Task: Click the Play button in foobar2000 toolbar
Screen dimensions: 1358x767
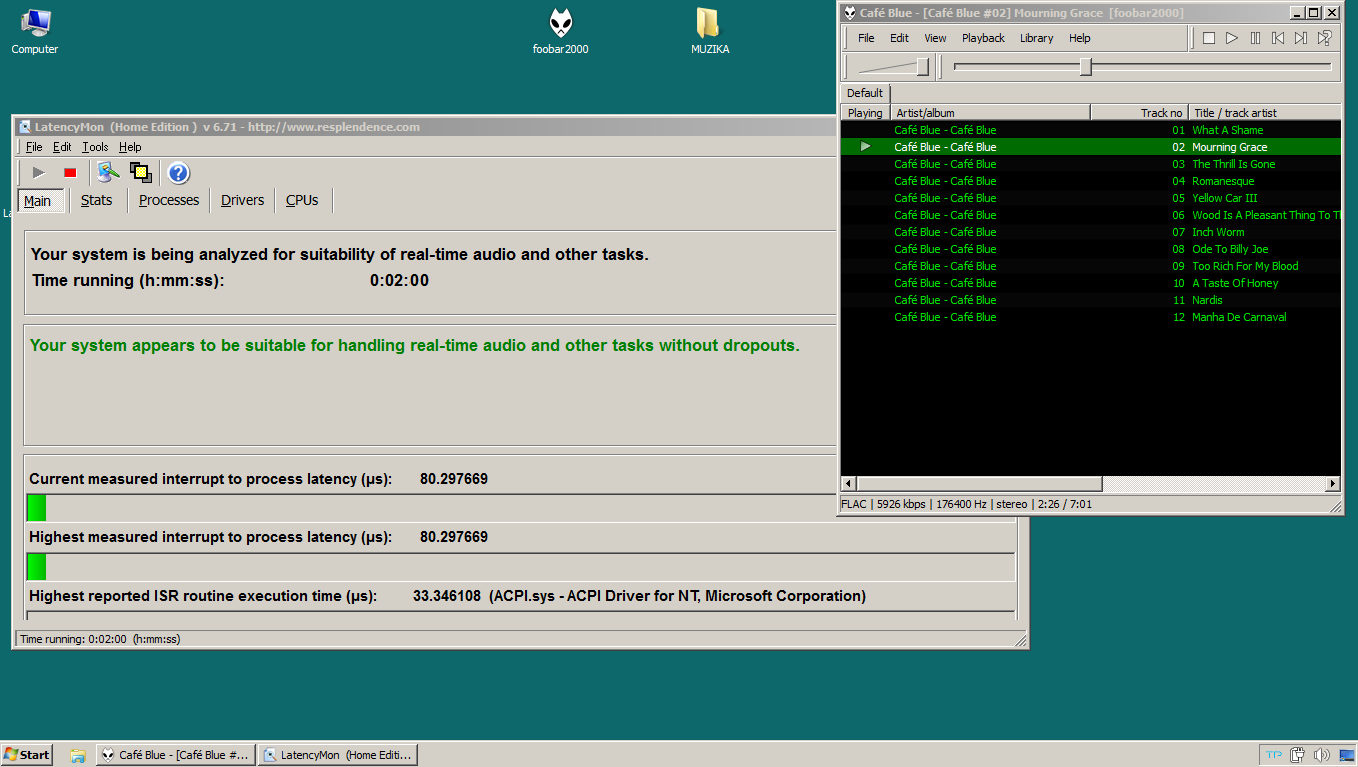Action: (1232, 38)
